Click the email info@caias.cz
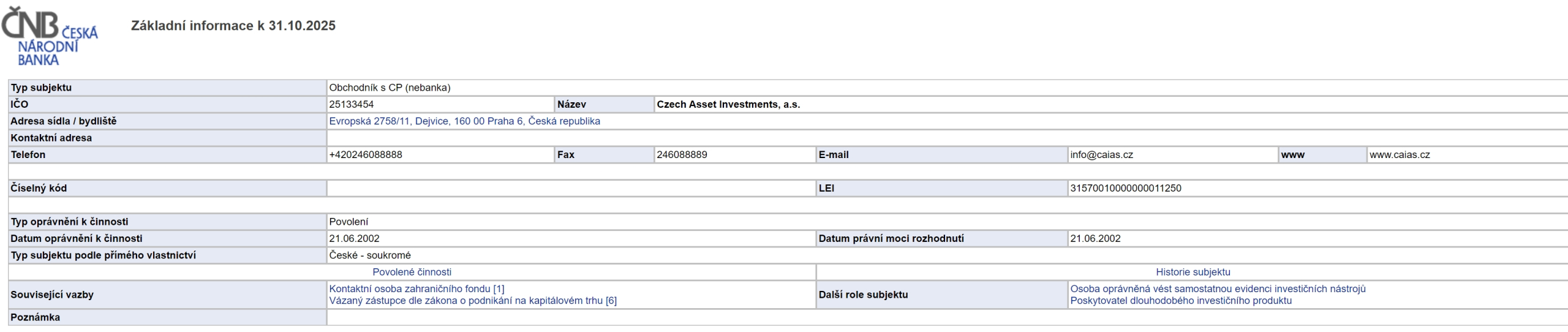 (1101, 155)
